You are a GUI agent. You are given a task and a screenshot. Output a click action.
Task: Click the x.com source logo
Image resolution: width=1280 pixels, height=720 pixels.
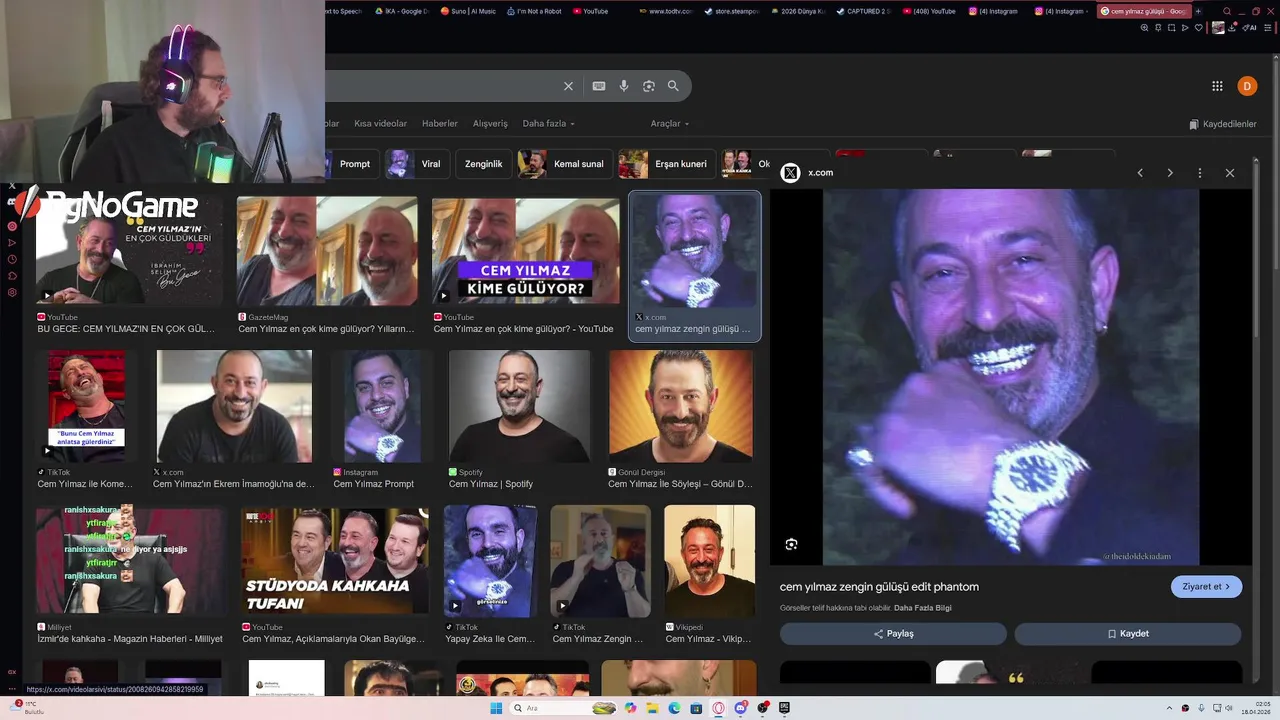(x=790, y=173)
